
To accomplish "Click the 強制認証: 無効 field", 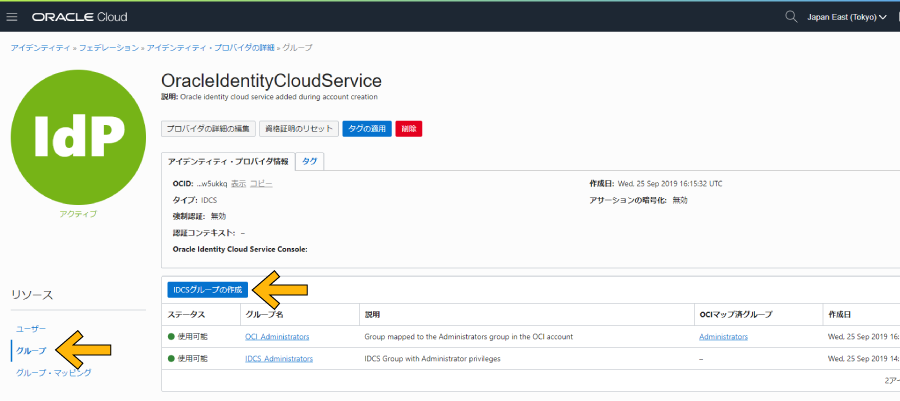I will pos(200,216).
